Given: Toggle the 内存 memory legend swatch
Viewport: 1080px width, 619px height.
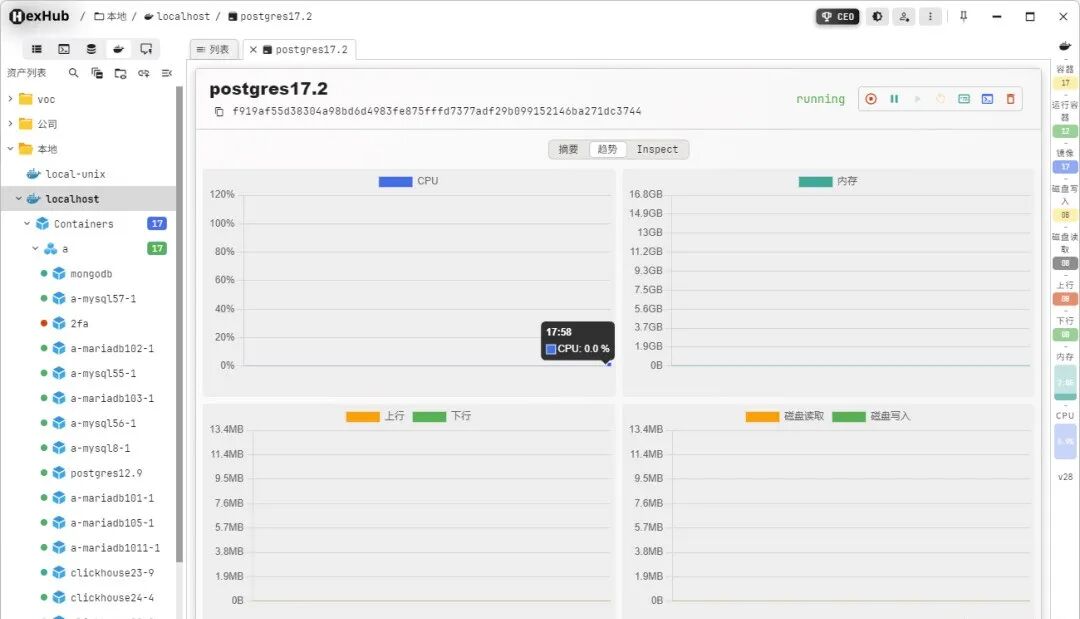Looking at the screenshot, I should tap(816, 182).
